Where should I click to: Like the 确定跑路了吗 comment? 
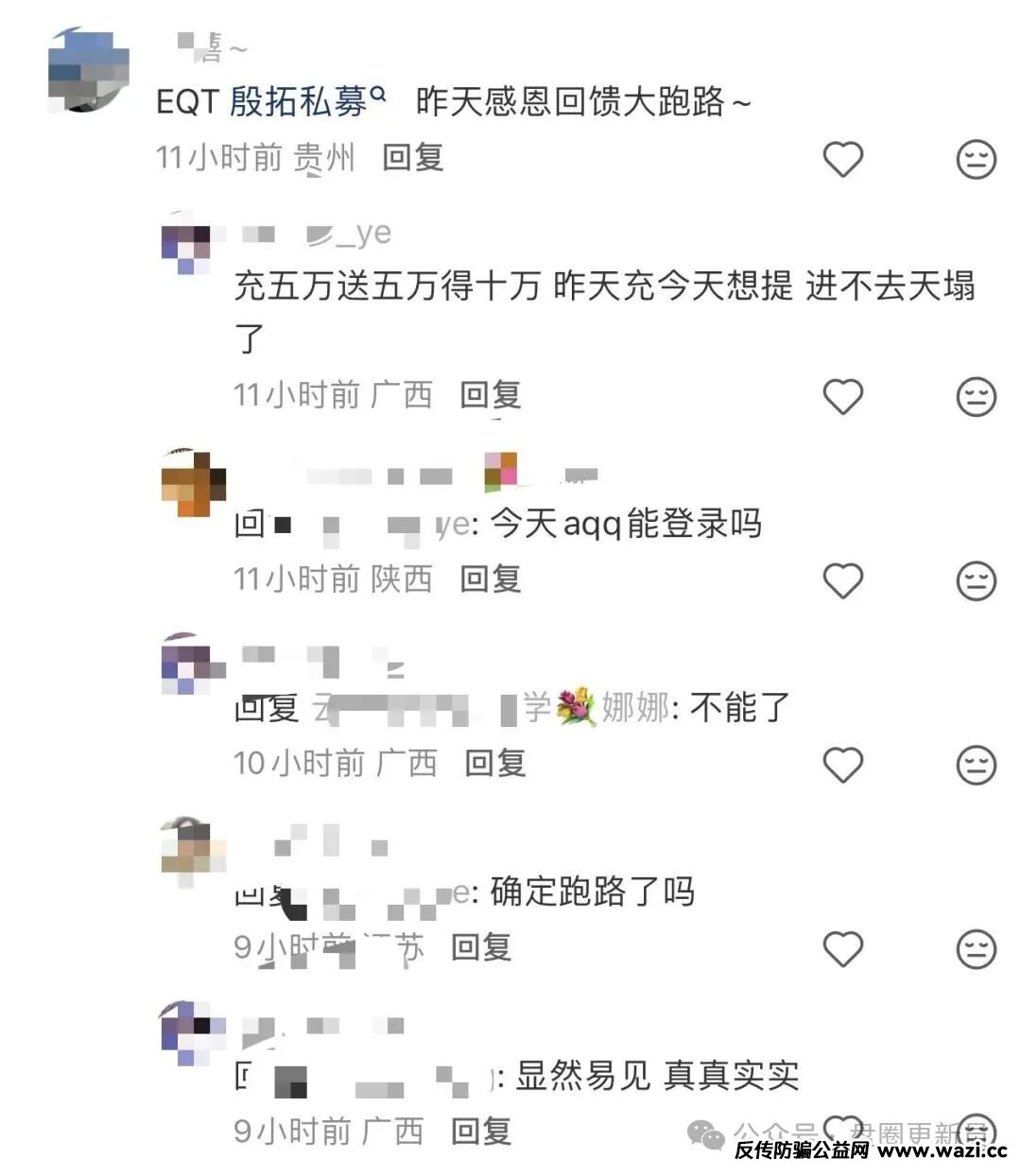pyautogui.click(x=842, y=947)
